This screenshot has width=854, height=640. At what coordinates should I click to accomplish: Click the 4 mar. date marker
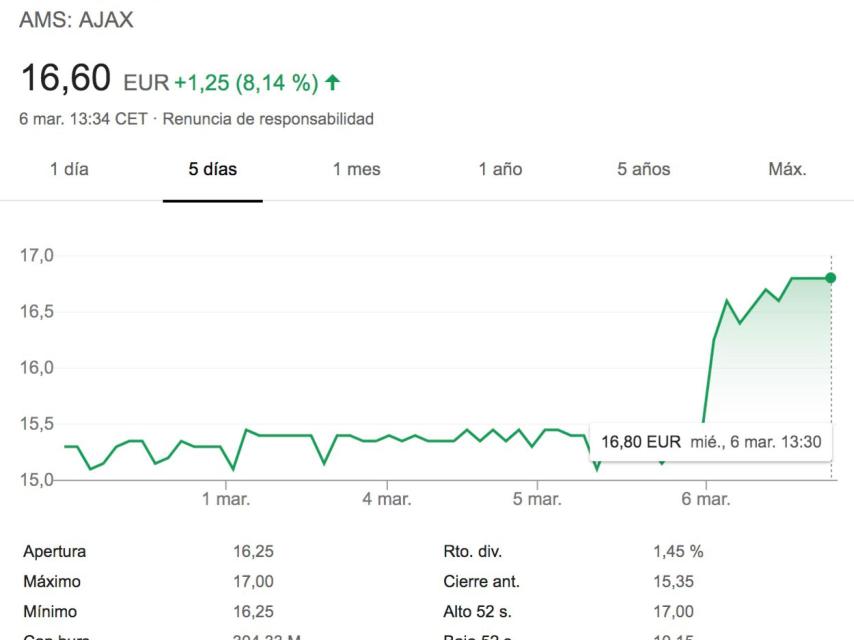point(387,499)
